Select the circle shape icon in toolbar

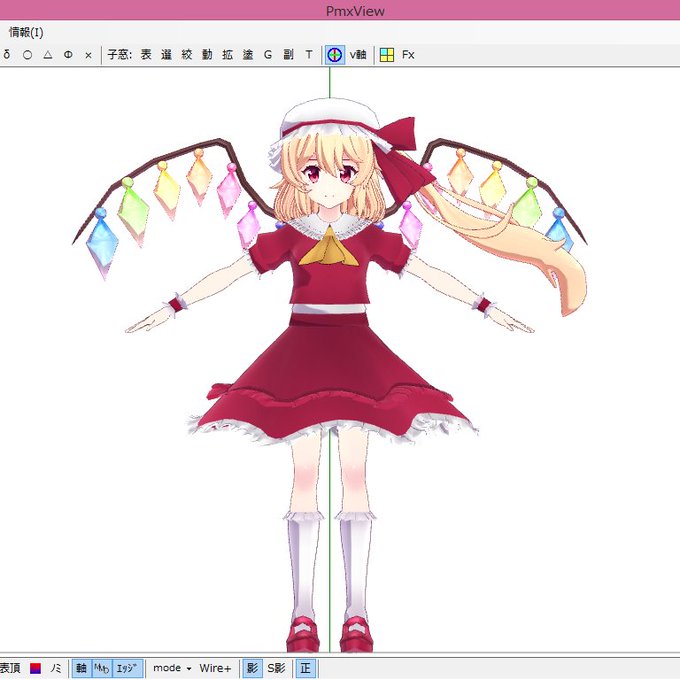(x=27, y=55)
